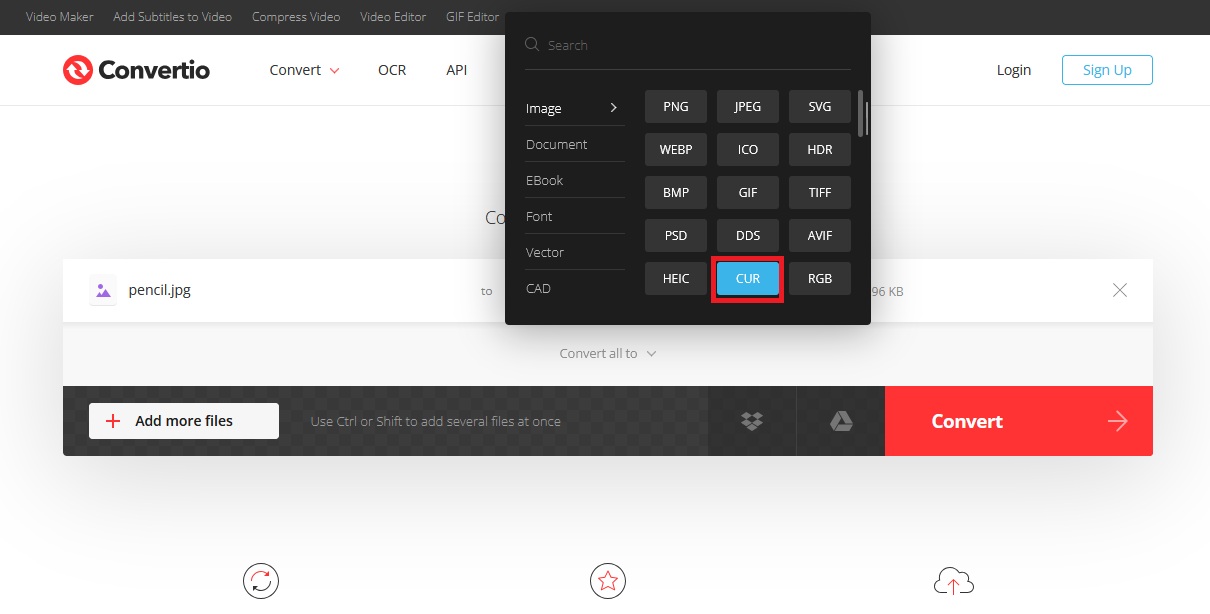Choose HDR output format
1210x614 pixels.
pyautogui.click(x=820, y=150)
